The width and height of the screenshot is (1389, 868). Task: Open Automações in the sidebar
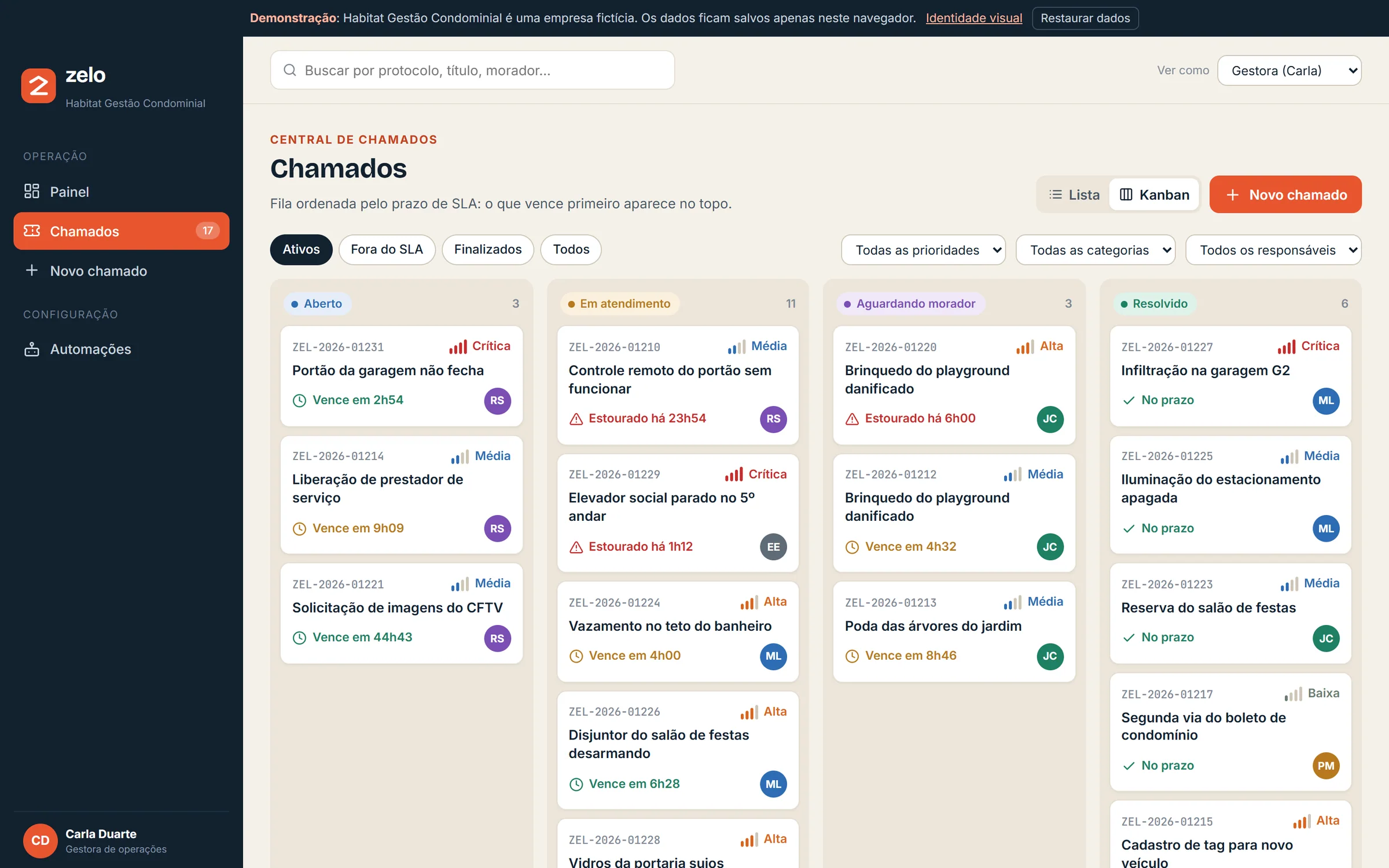click(x=122, y=349)
